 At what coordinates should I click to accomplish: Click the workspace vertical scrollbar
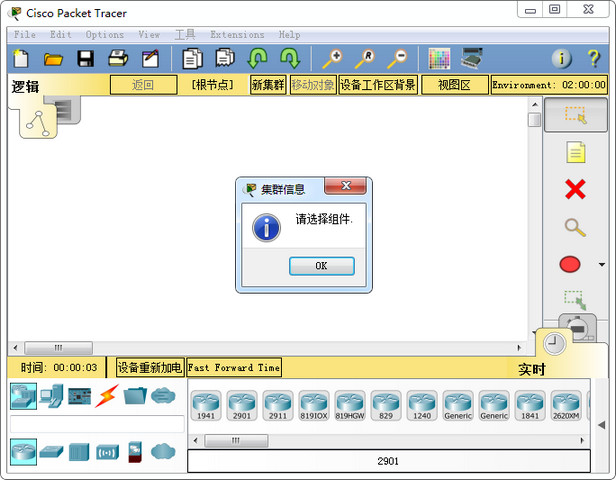[535, 220]
